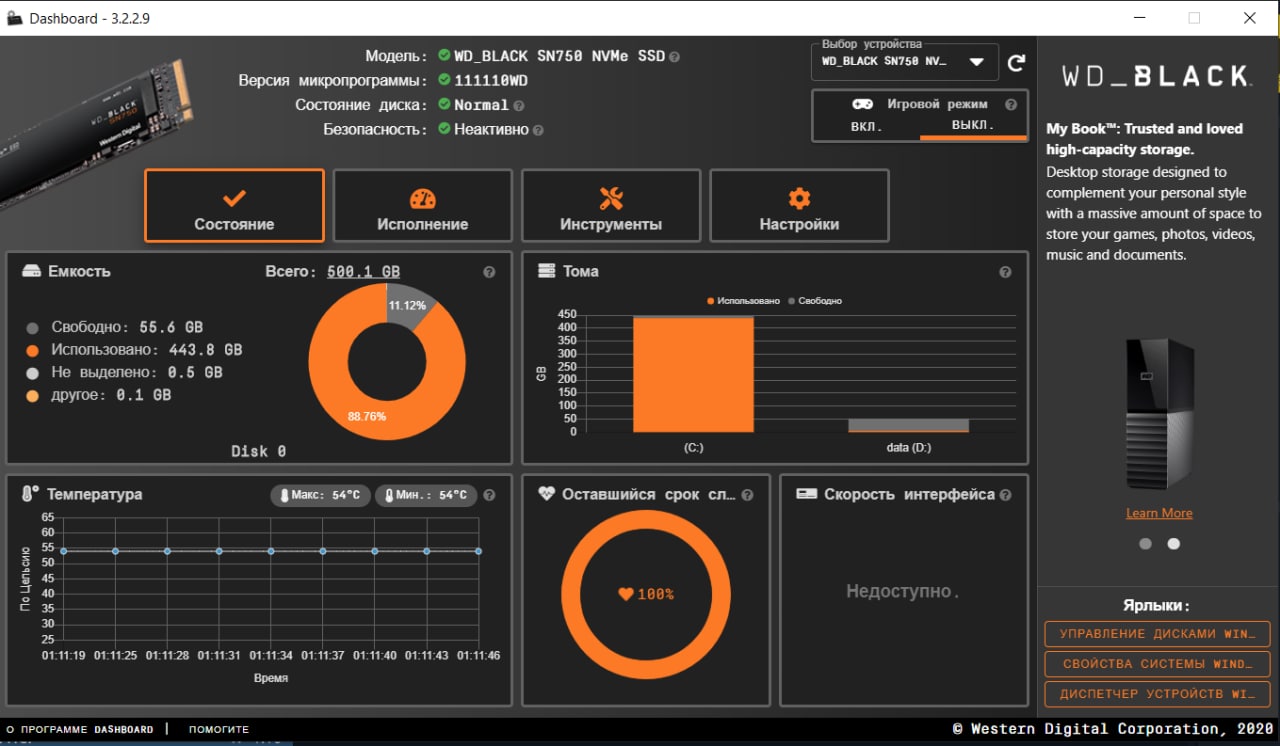Click the volumes icon beside Тома title
This screenshot has width=1280, height=746.
[547, 271]
